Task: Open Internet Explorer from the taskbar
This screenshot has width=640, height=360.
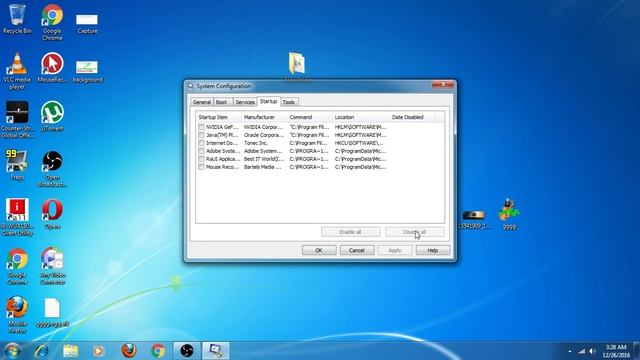Action: tap(41, 351)
